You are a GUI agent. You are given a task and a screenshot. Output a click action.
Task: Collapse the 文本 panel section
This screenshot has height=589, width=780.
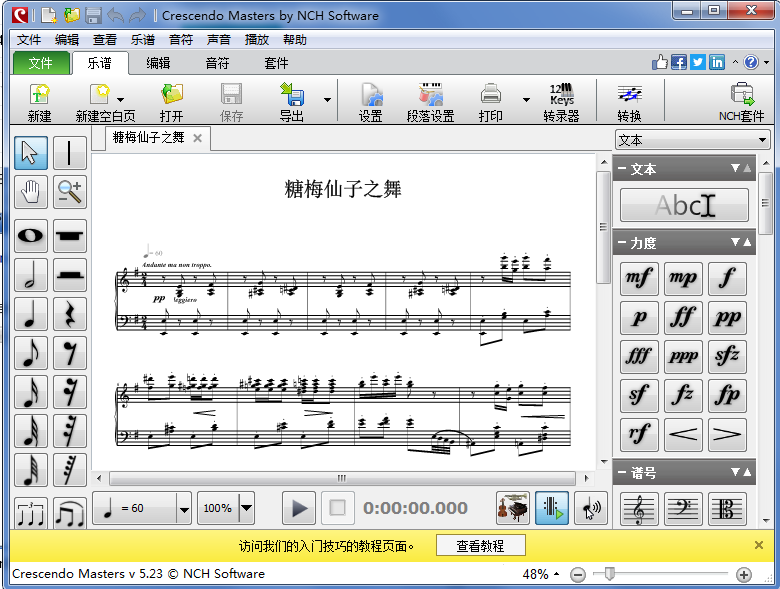pyautogui.click(x=622, y=169)
